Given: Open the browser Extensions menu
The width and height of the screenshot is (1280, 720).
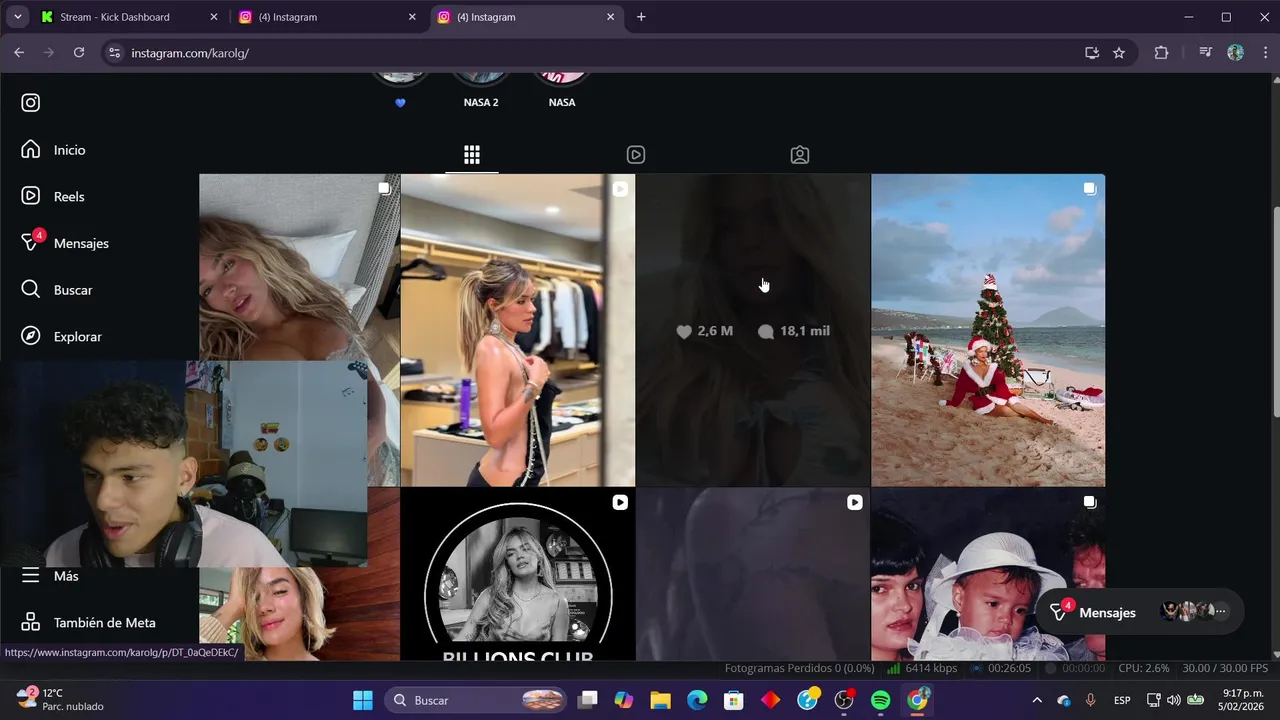Looking at the screenshot, I should pos(1161,53).
